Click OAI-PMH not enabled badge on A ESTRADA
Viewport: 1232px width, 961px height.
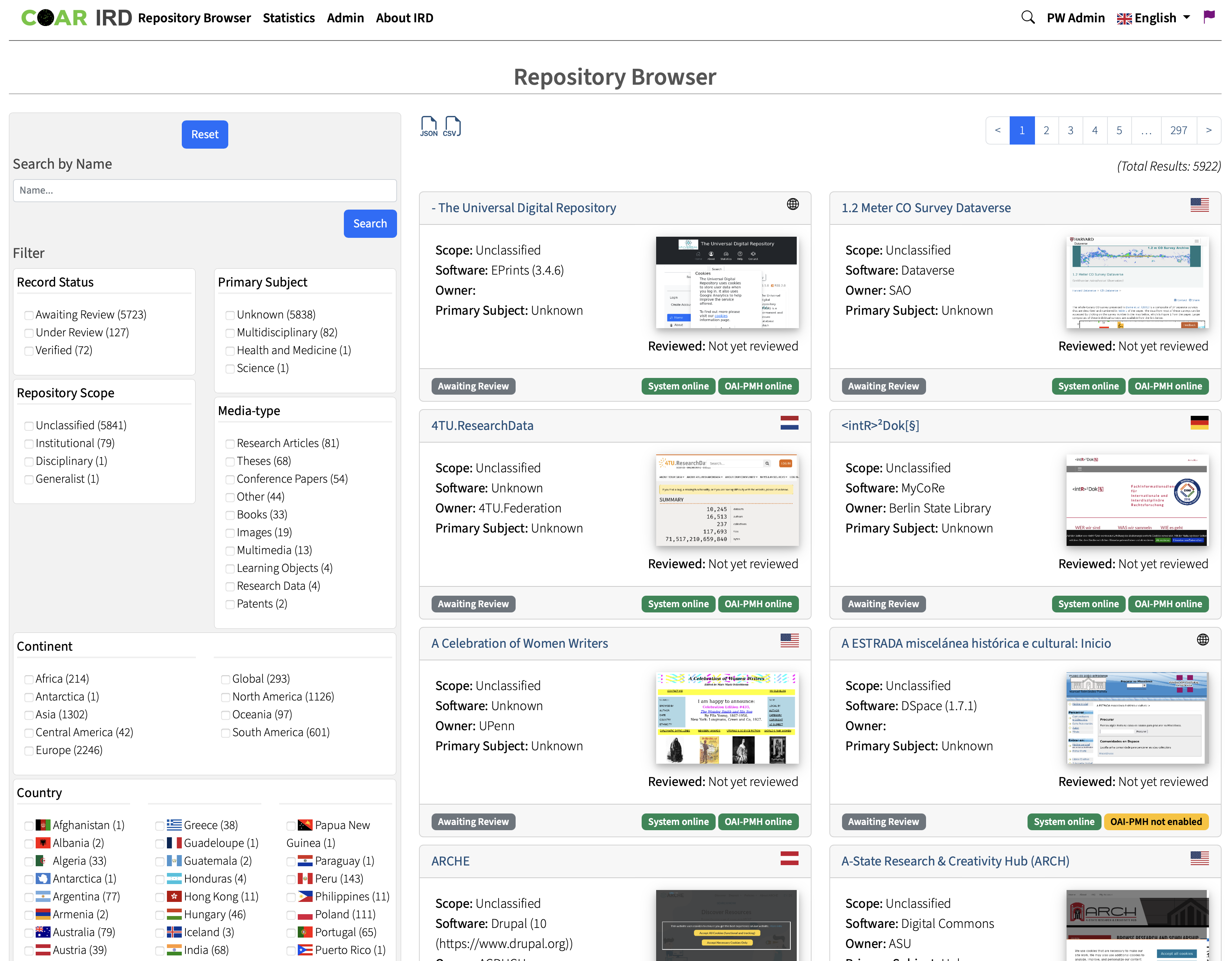coord(1156,822)
